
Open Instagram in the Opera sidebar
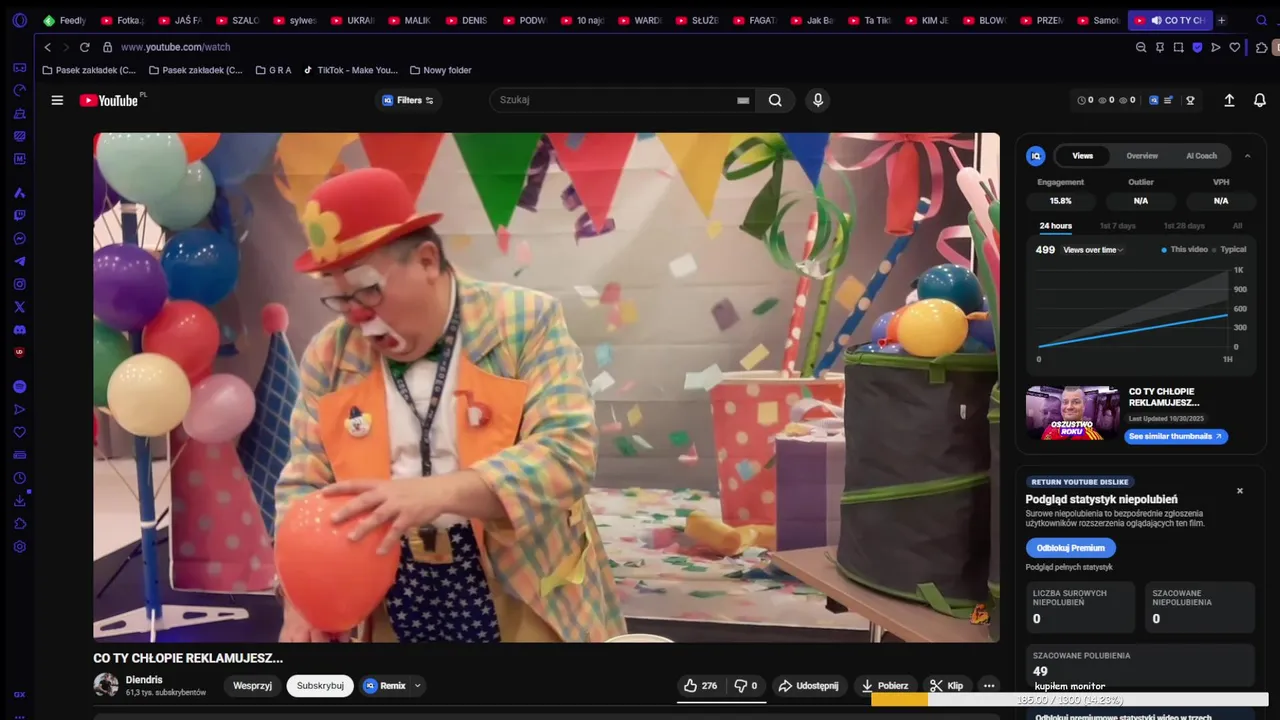(x=20, y=284)
